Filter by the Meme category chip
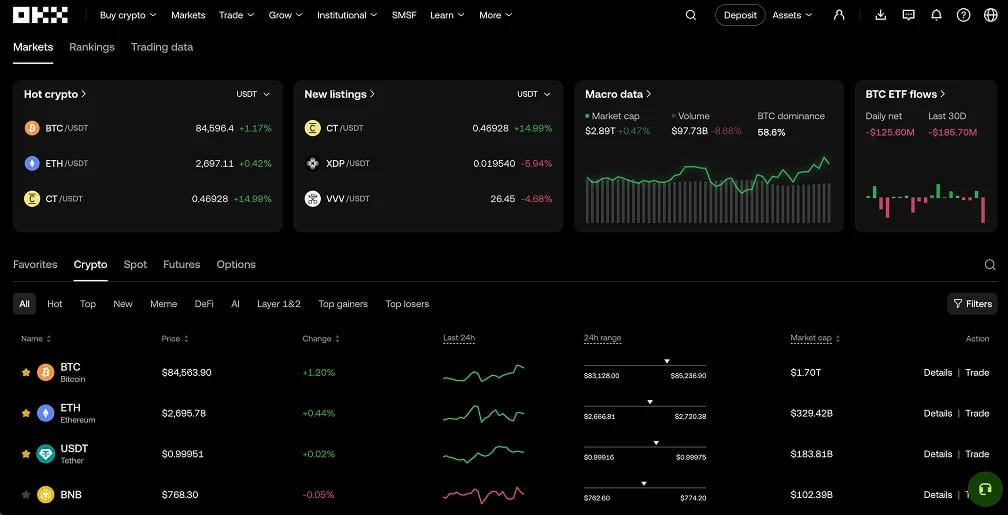Screen dimensions: 1008x515 [x=163, y=303]
